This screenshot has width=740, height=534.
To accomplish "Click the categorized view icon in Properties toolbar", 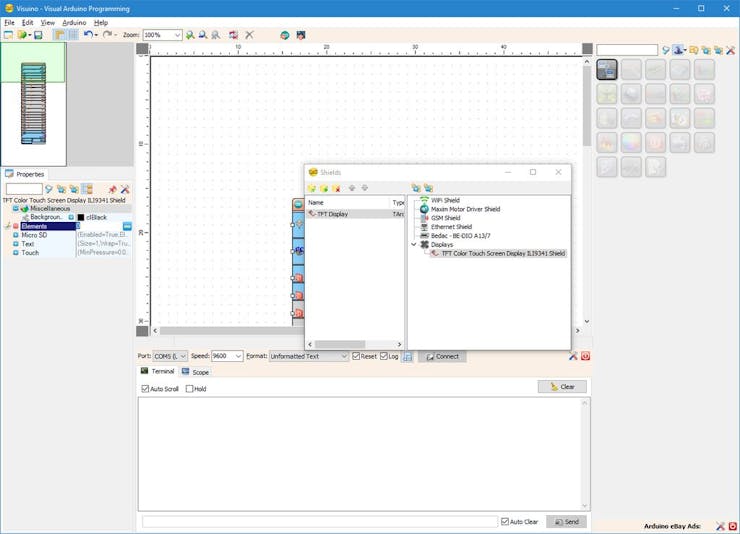I will coord(87,189).
